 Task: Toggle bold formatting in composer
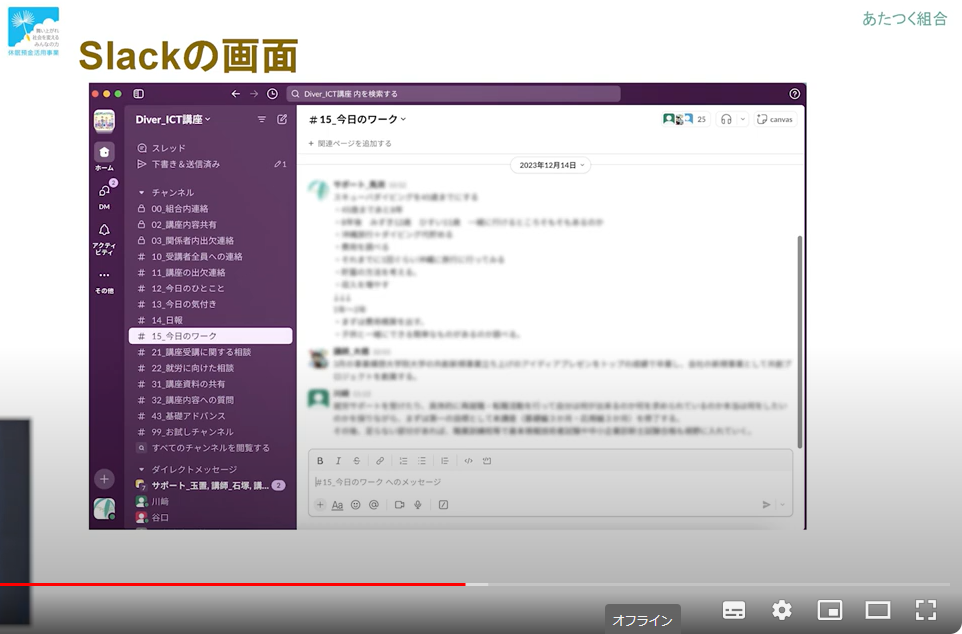(x=320, y=461)
